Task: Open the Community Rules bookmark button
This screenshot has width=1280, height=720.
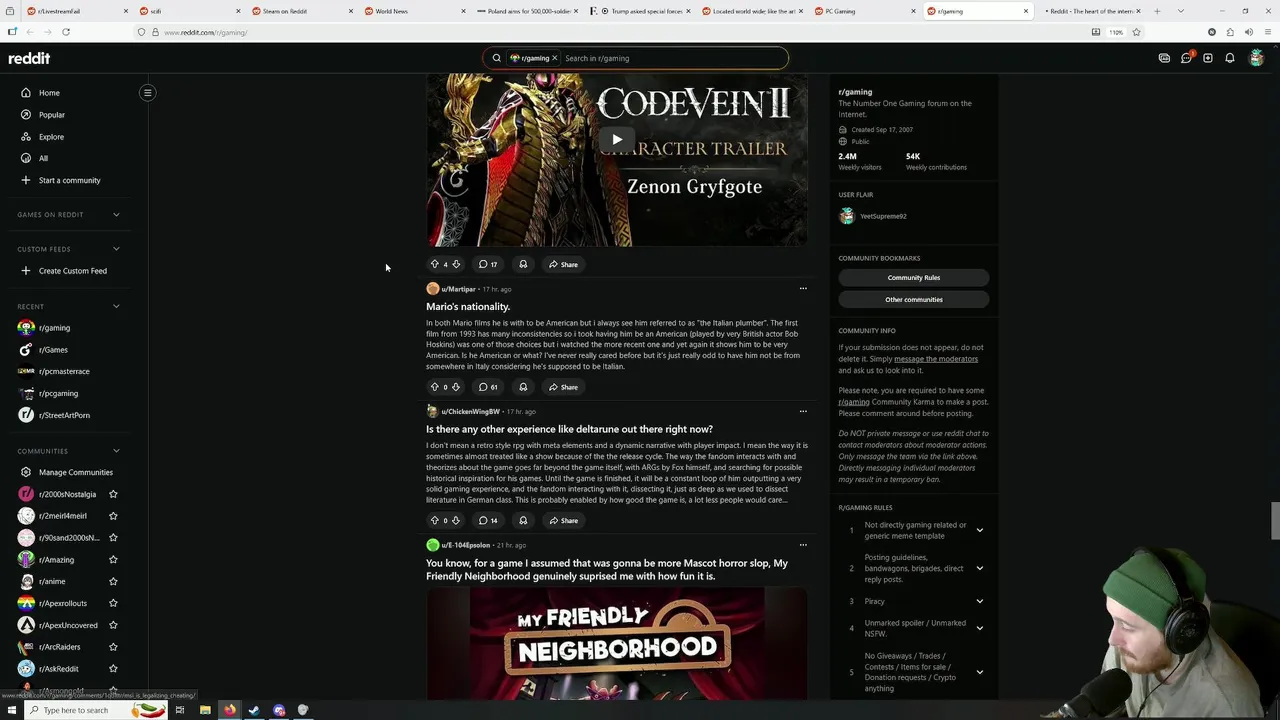Action: tap(914, 278)
